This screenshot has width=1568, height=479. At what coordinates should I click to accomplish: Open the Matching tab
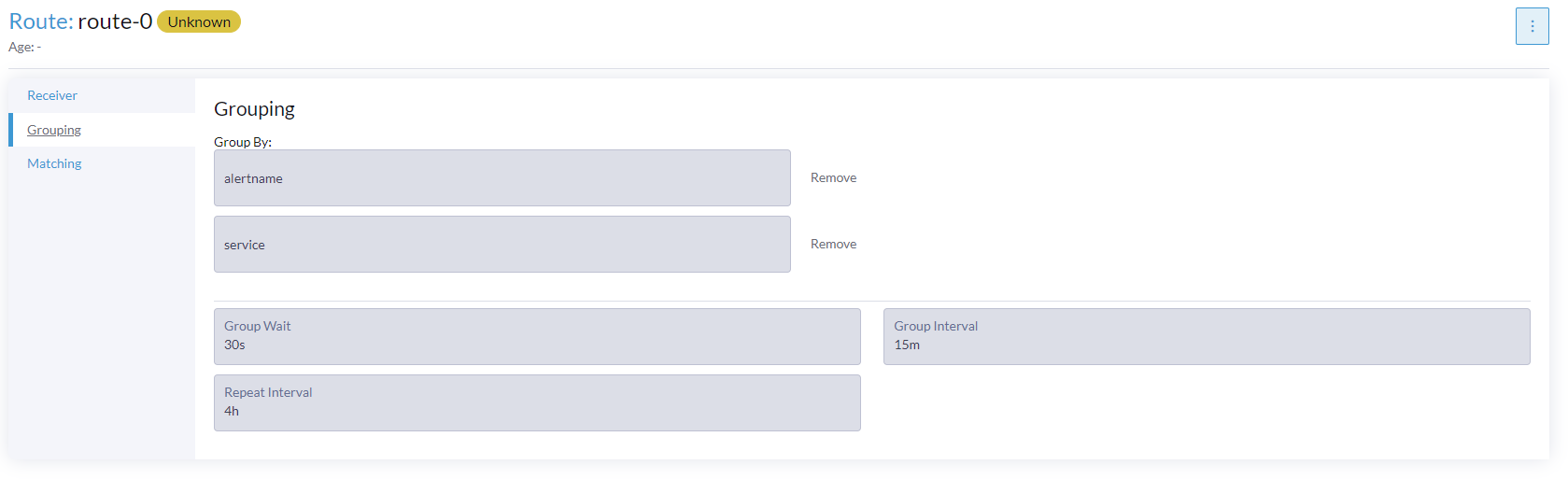point(54,163)
